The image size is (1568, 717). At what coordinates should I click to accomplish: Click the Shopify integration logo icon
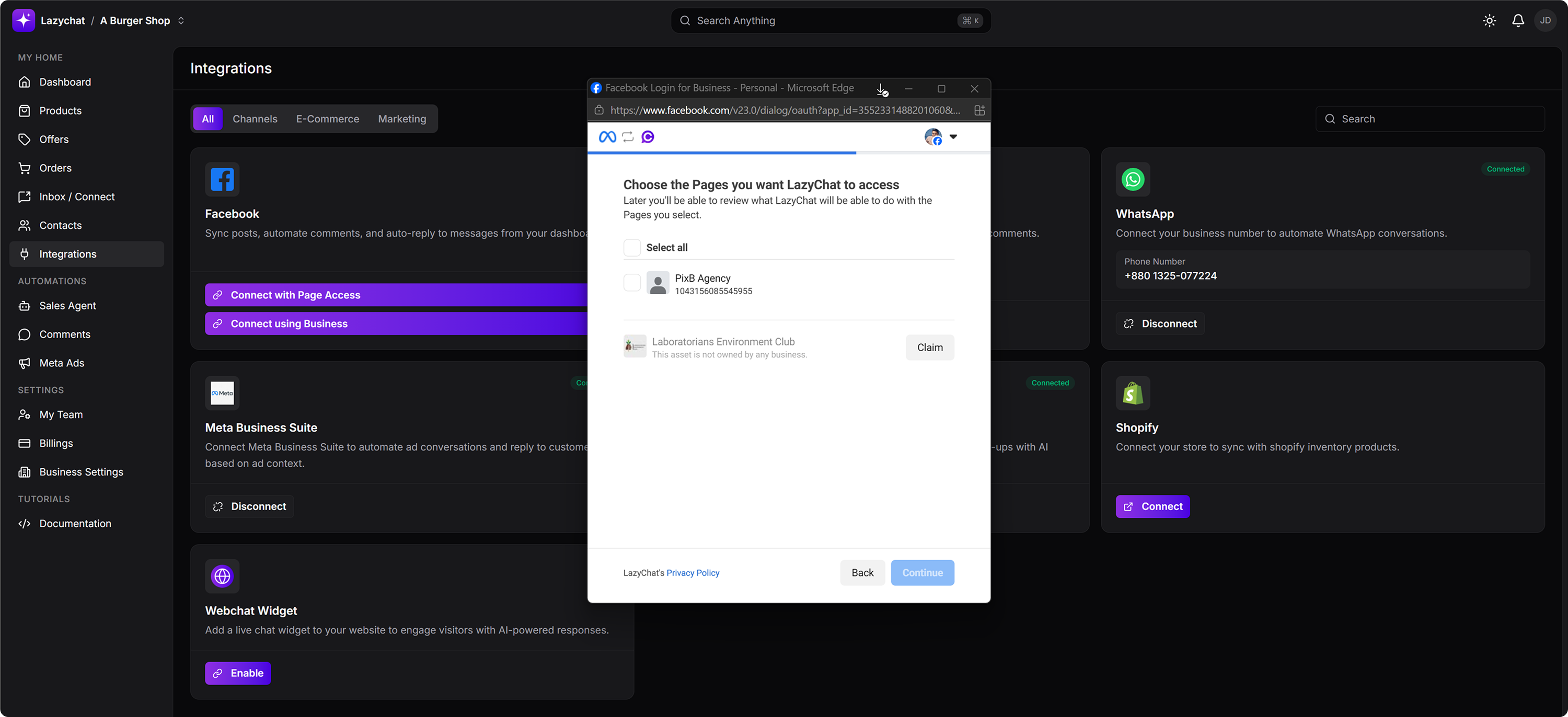pyautogui.click(x=1132, y=393)
